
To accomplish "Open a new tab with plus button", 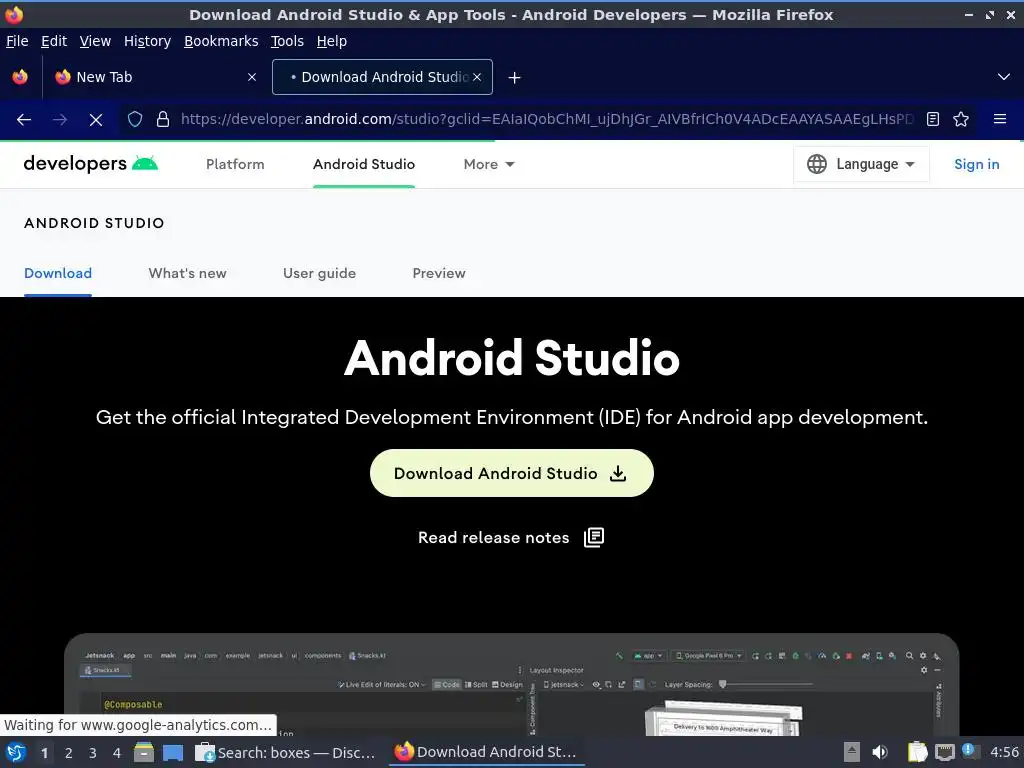I will (x=515, y=78).
